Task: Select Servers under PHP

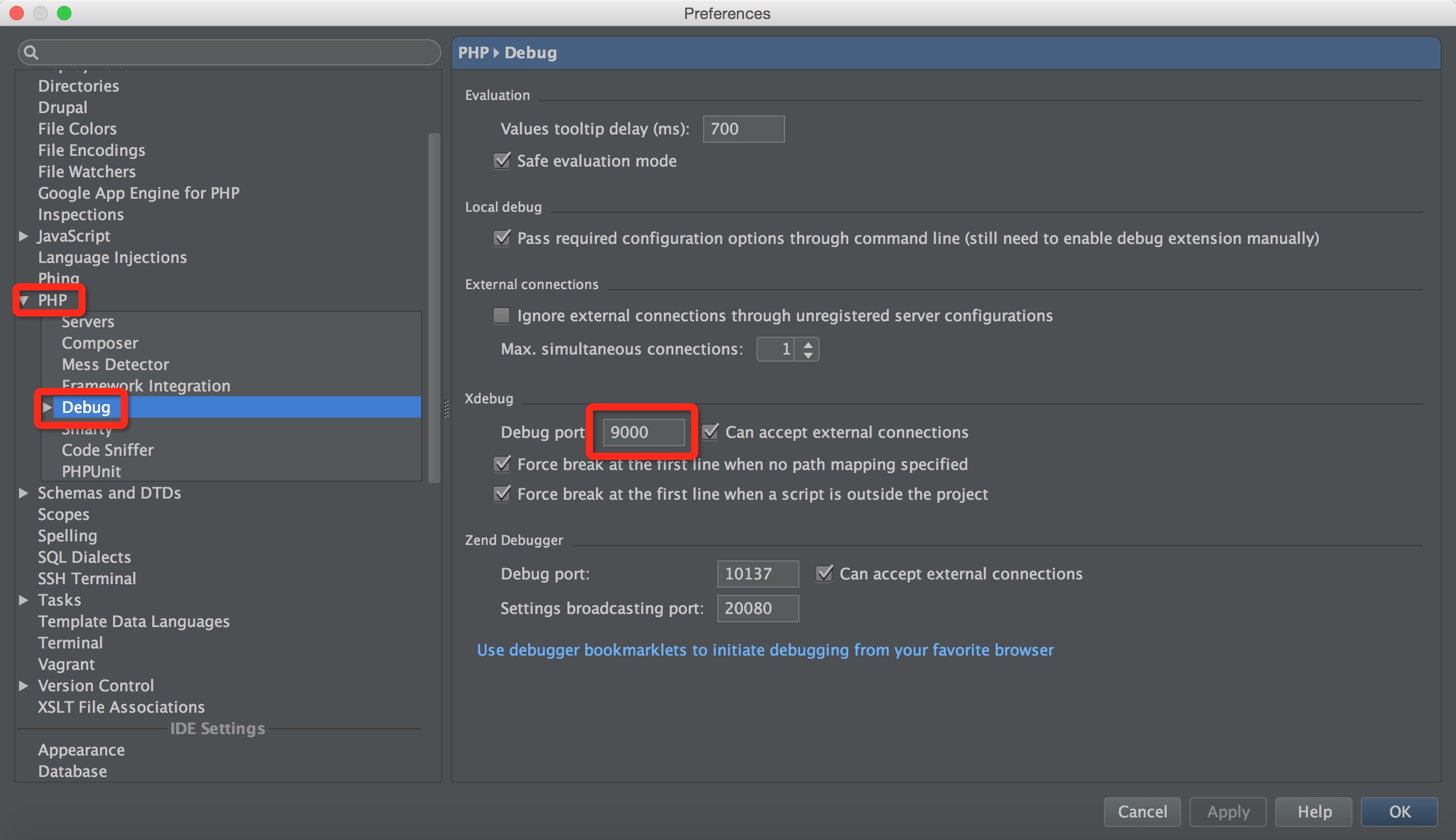Action: (88, 322)
